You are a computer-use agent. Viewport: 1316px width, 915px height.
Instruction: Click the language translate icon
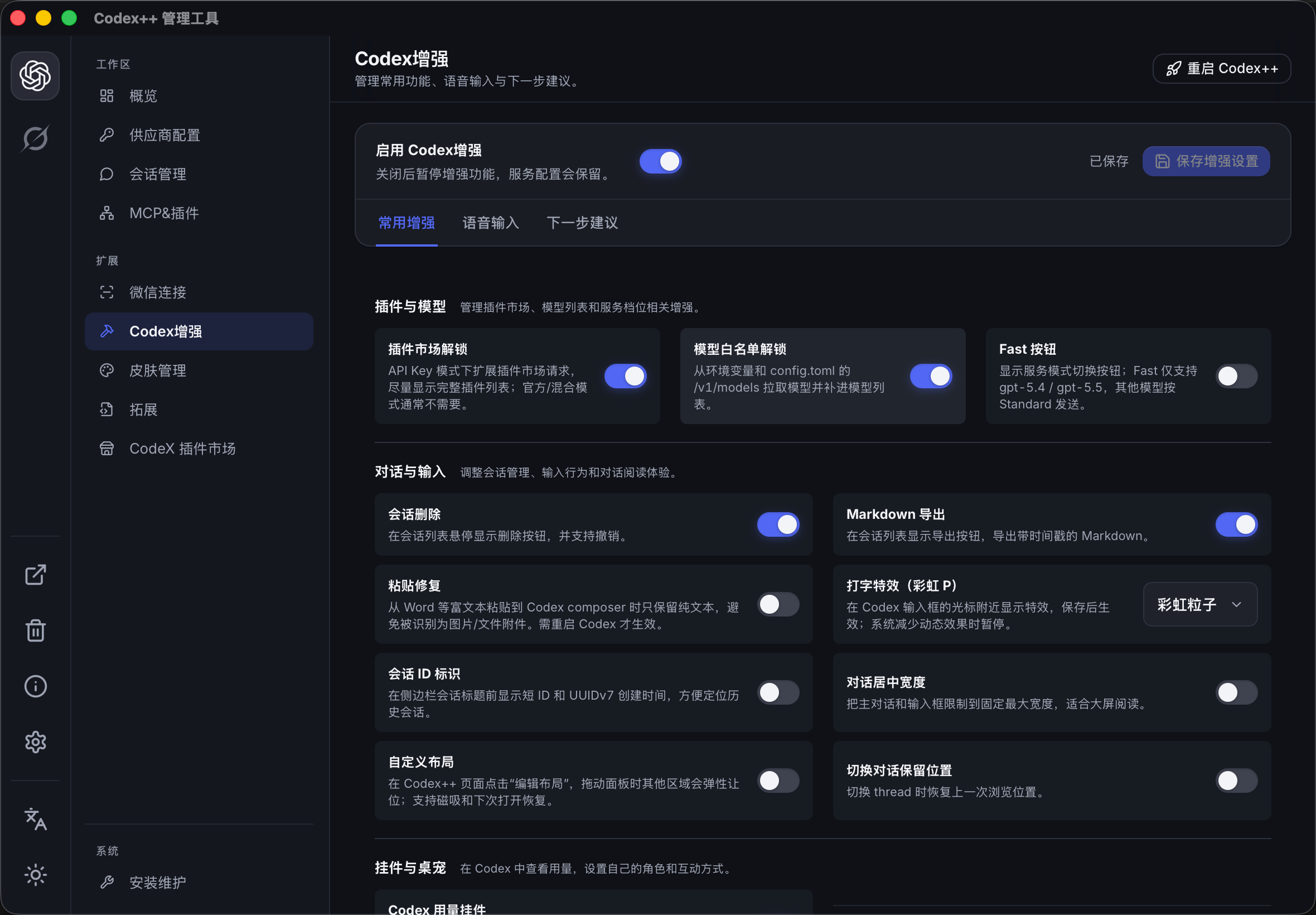(x=36, y=818)
